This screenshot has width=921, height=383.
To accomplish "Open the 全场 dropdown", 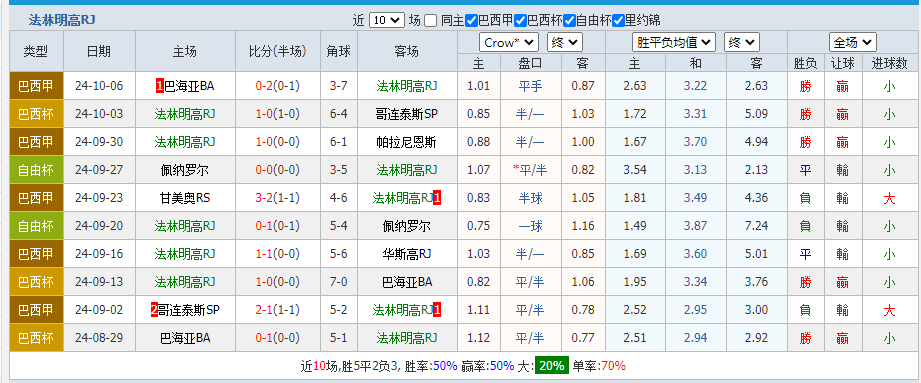I will tap(853, 42).
